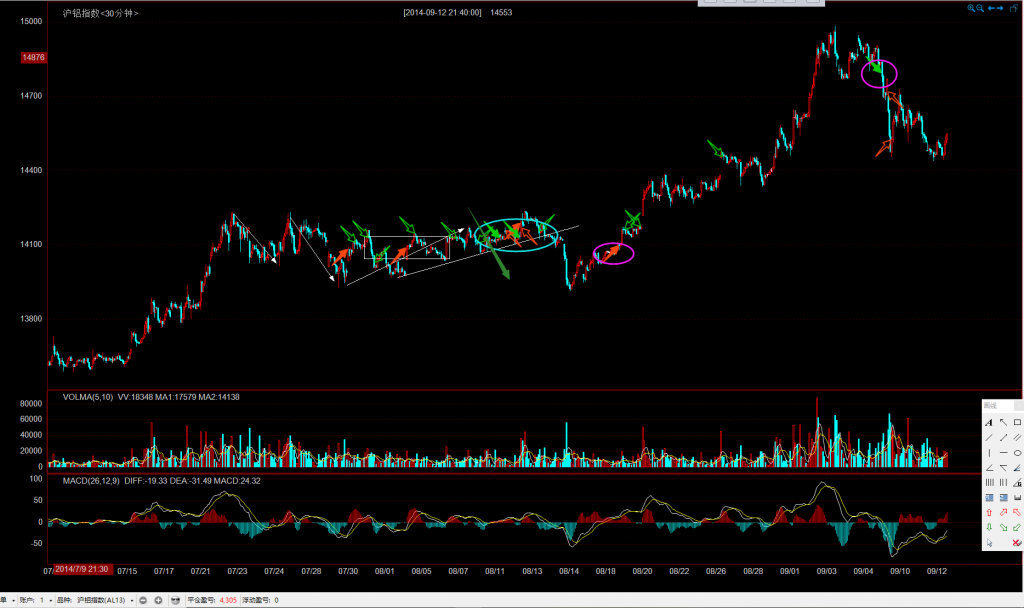This screenshot has width=1024, height=608.
Task: Open the 品种 沪铝指数(AL13) instrument dropdown
Action: point(132,600)
